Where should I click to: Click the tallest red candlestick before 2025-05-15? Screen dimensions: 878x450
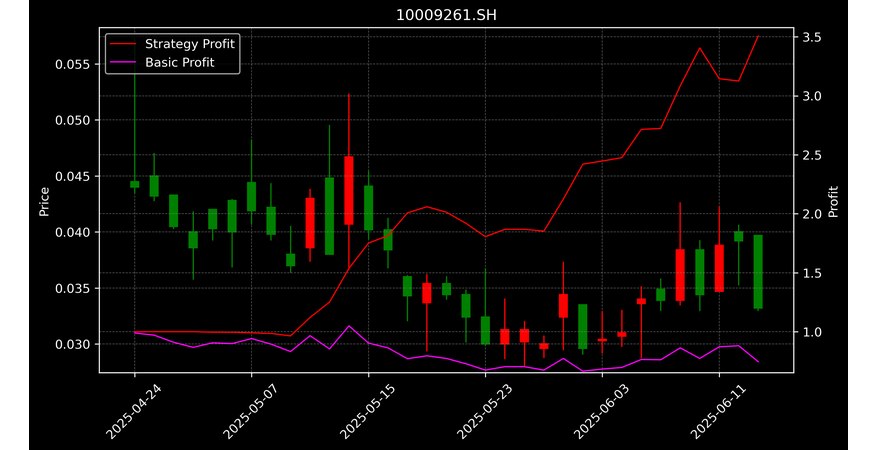(x=349, y=190)
